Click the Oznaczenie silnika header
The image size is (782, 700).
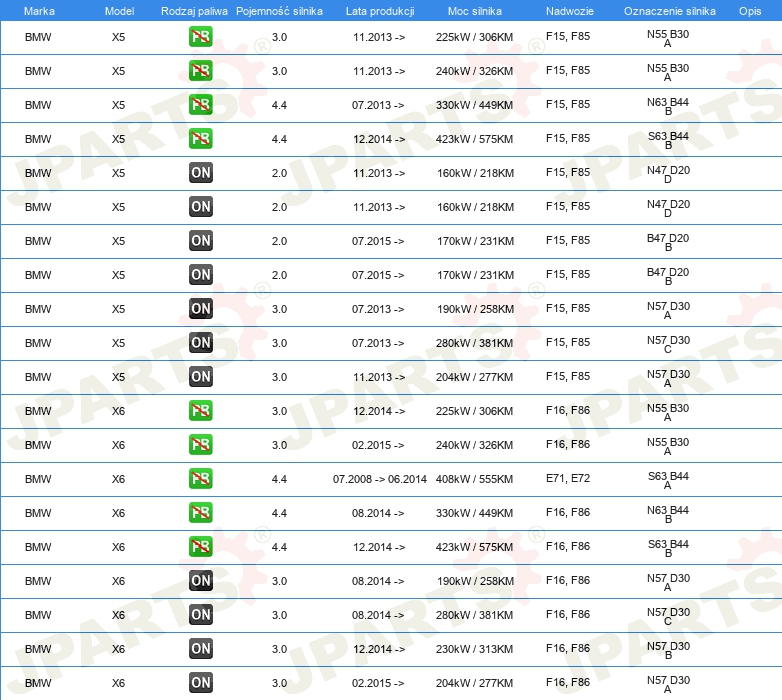(669, 11)
